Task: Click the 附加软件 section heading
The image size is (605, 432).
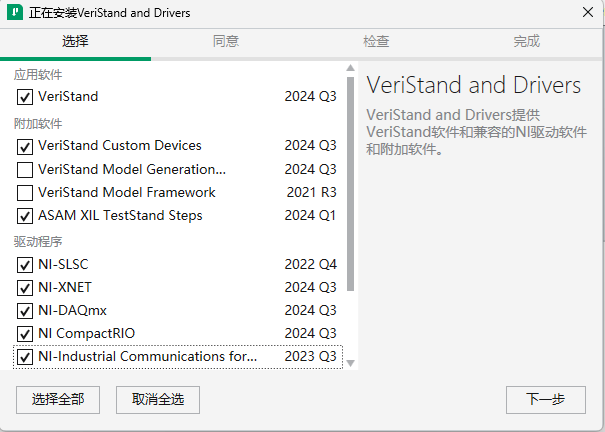Action: coord(38,124)
